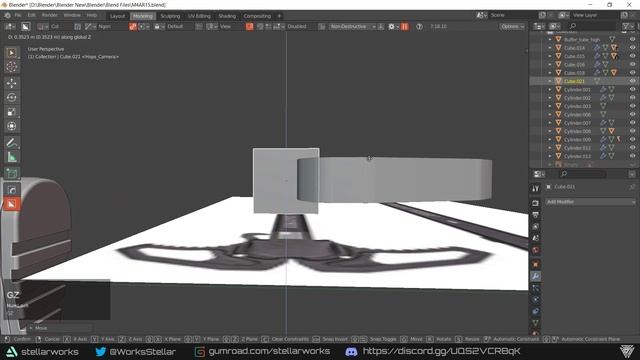Screen dimensions: 640x360
Task: Open the Particles properties tab
Action: (x=536, y=288)
